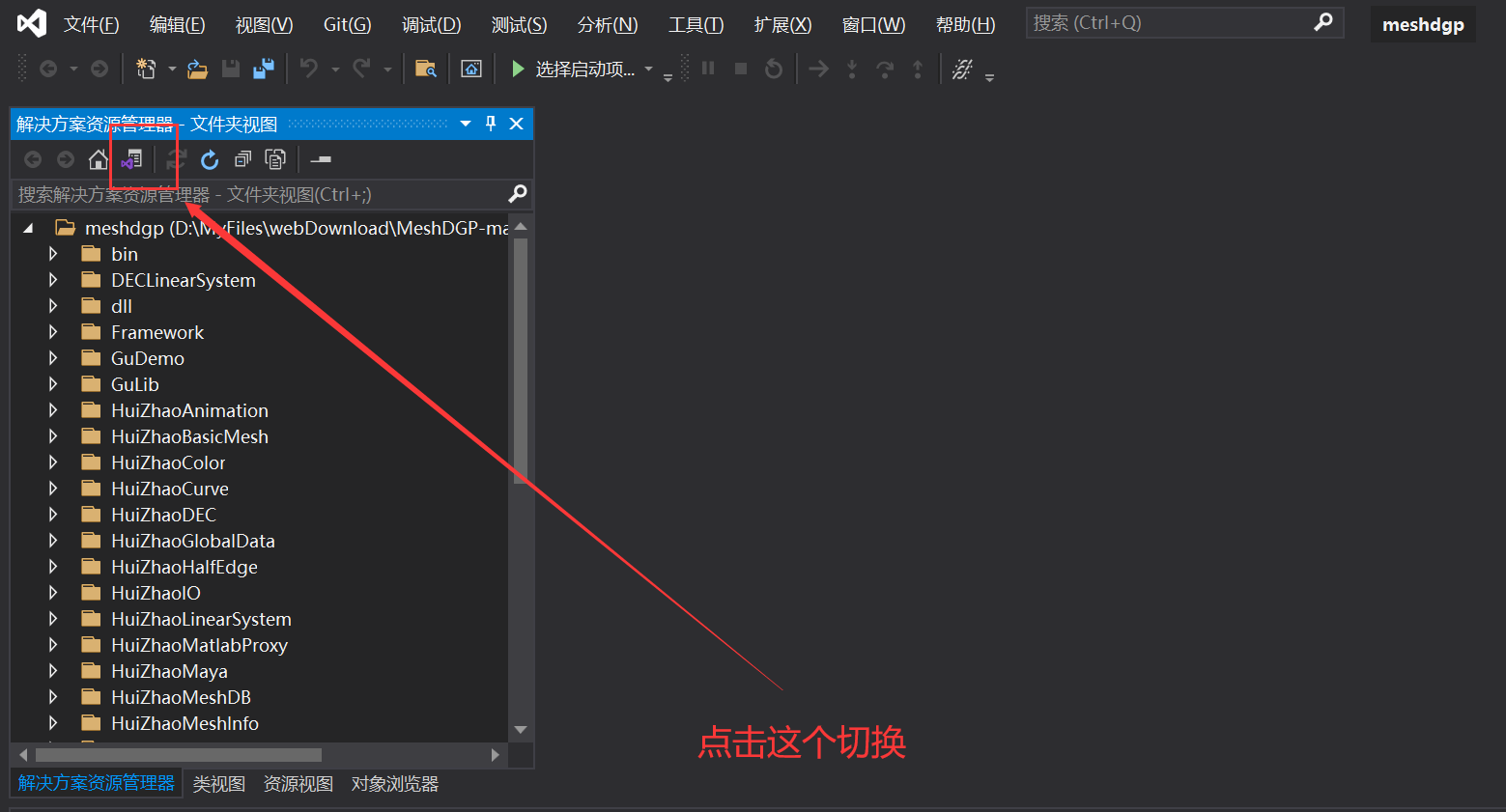Click the find in files icon
Image resolution: width=1506 pixels, height=812 pixels.
pyautogui.click(x=425, y=69)
